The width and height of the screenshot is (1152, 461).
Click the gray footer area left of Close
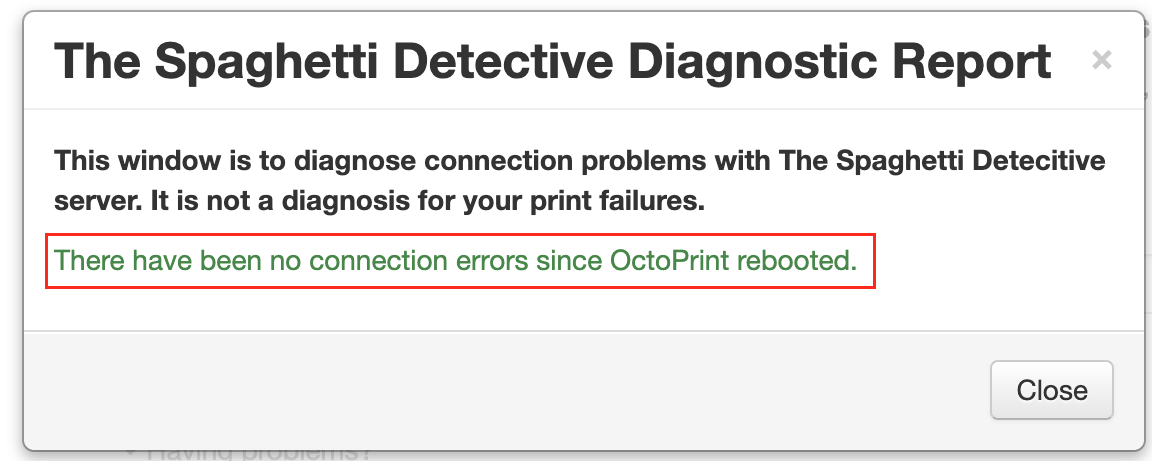[x=500, y=390]
